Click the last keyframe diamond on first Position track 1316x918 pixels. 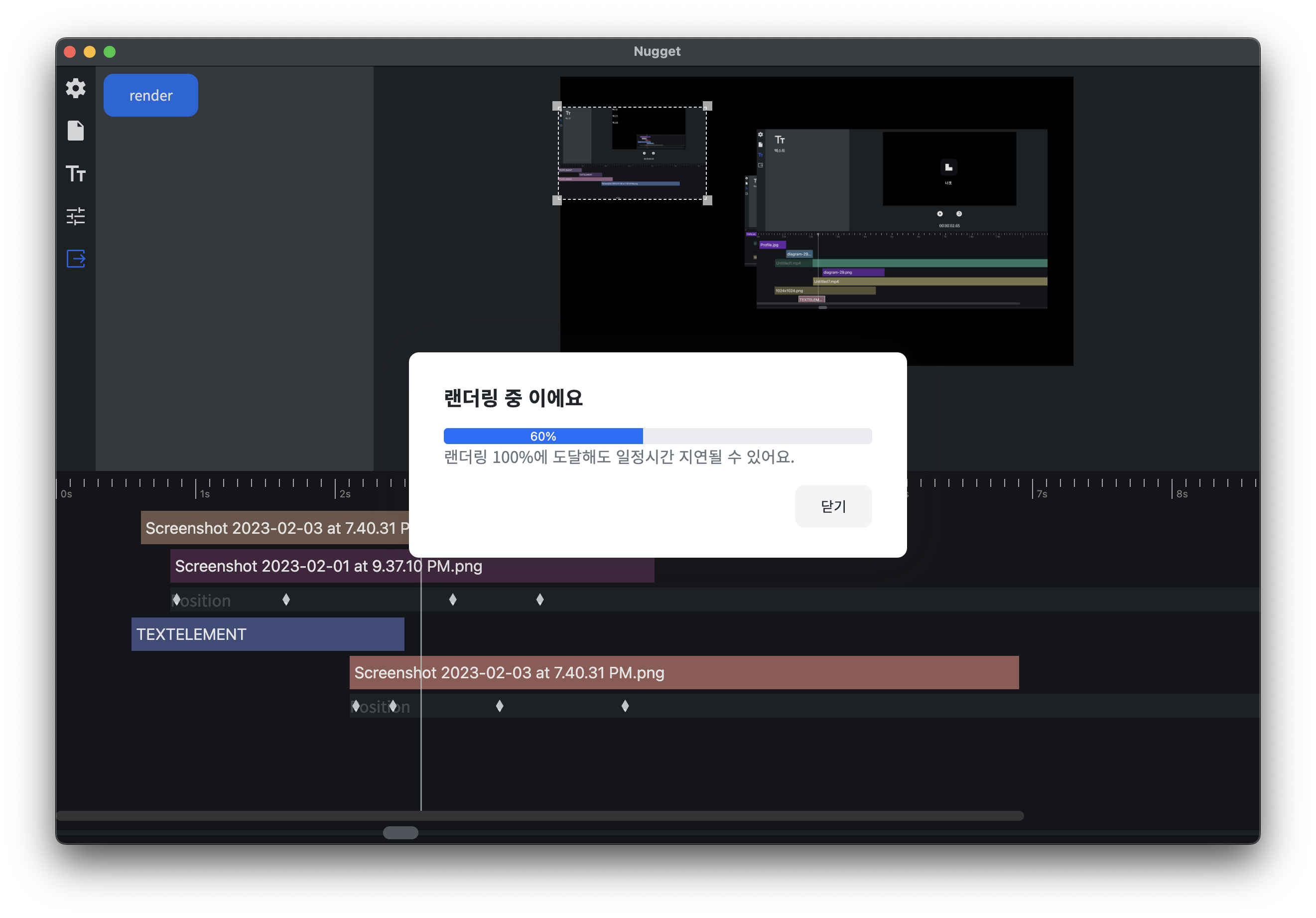click(x=540, y=600)
